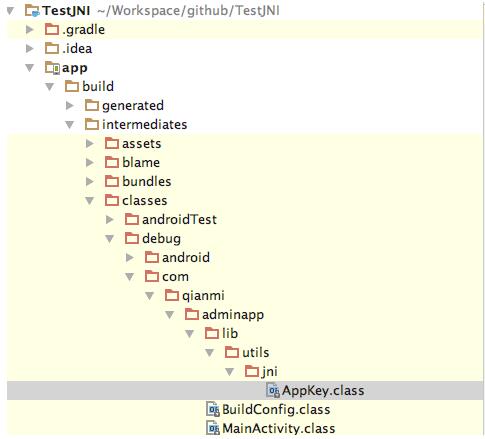Click the .gradle folder icon
Viewport: 485px width, 439px height.
pos(52,29)
